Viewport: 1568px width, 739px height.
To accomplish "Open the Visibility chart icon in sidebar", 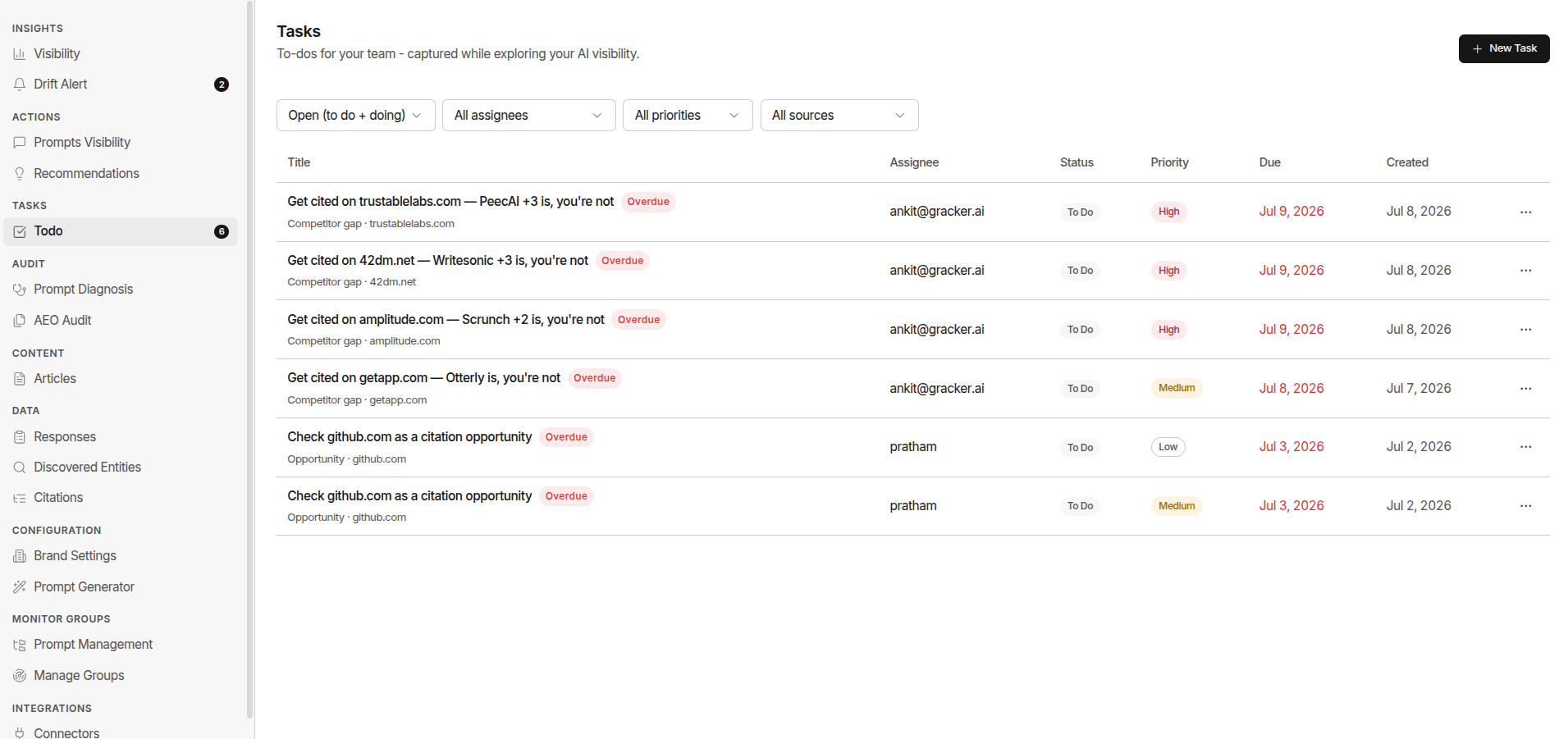I will click(x=20, y=54).
